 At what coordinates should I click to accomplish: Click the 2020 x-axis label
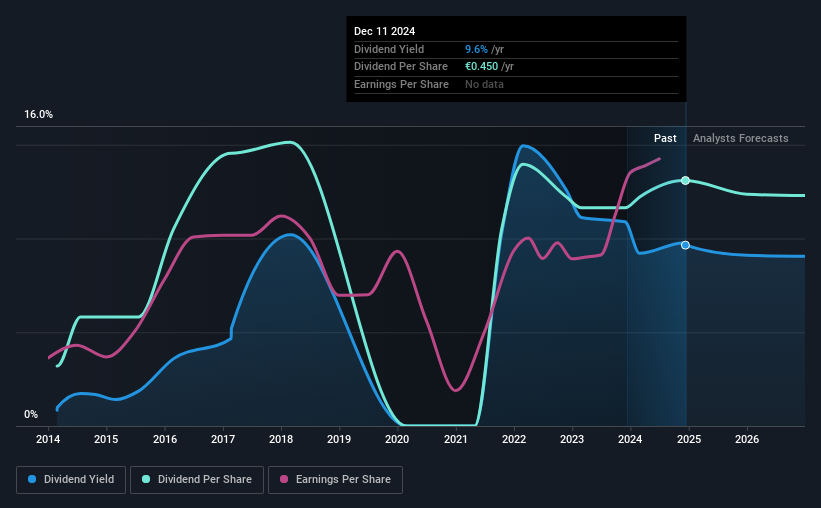(397, 439)
